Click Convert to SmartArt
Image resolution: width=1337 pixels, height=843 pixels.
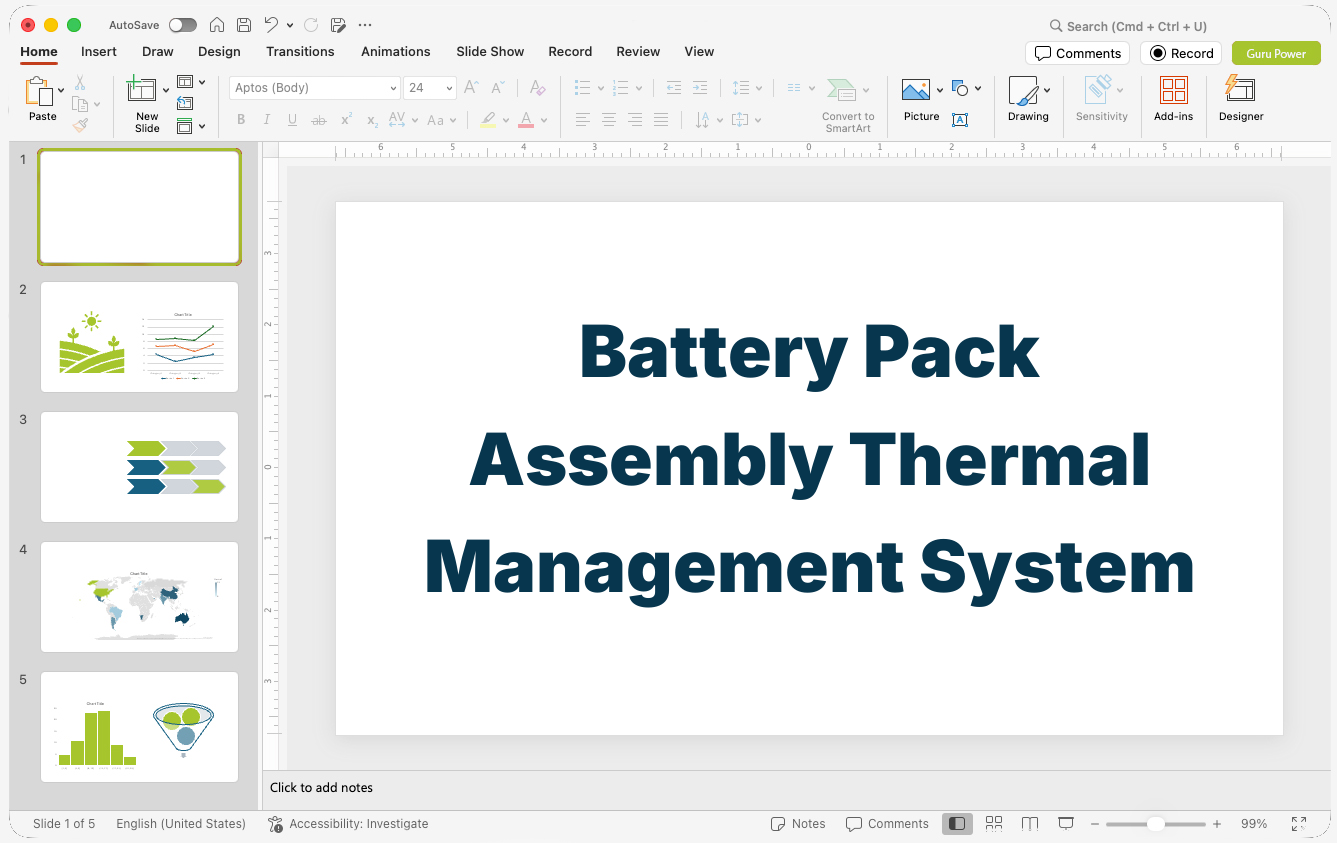[x=848, y=105]
